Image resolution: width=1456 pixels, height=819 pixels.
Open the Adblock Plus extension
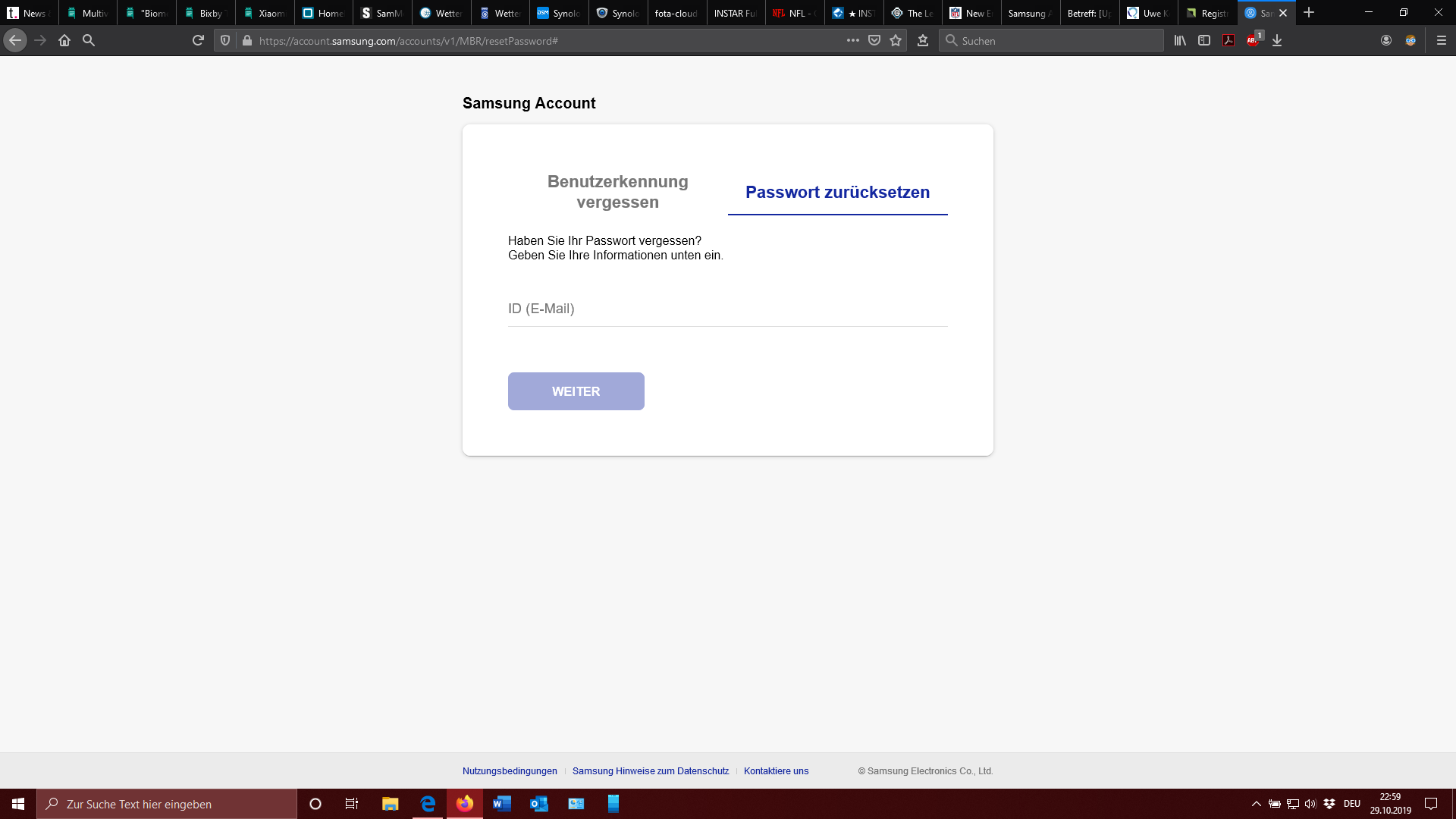1253,39
